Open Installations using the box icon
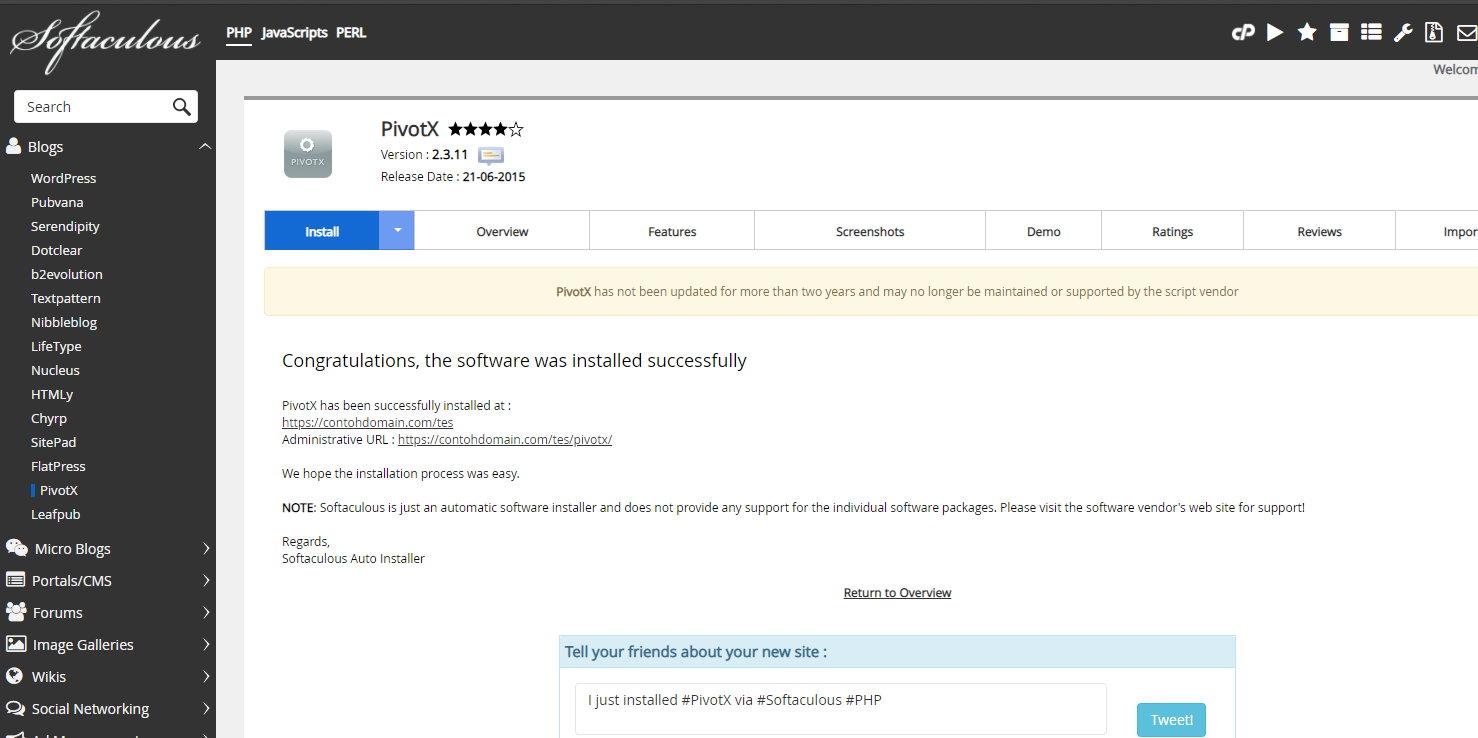 (1339, 32)
